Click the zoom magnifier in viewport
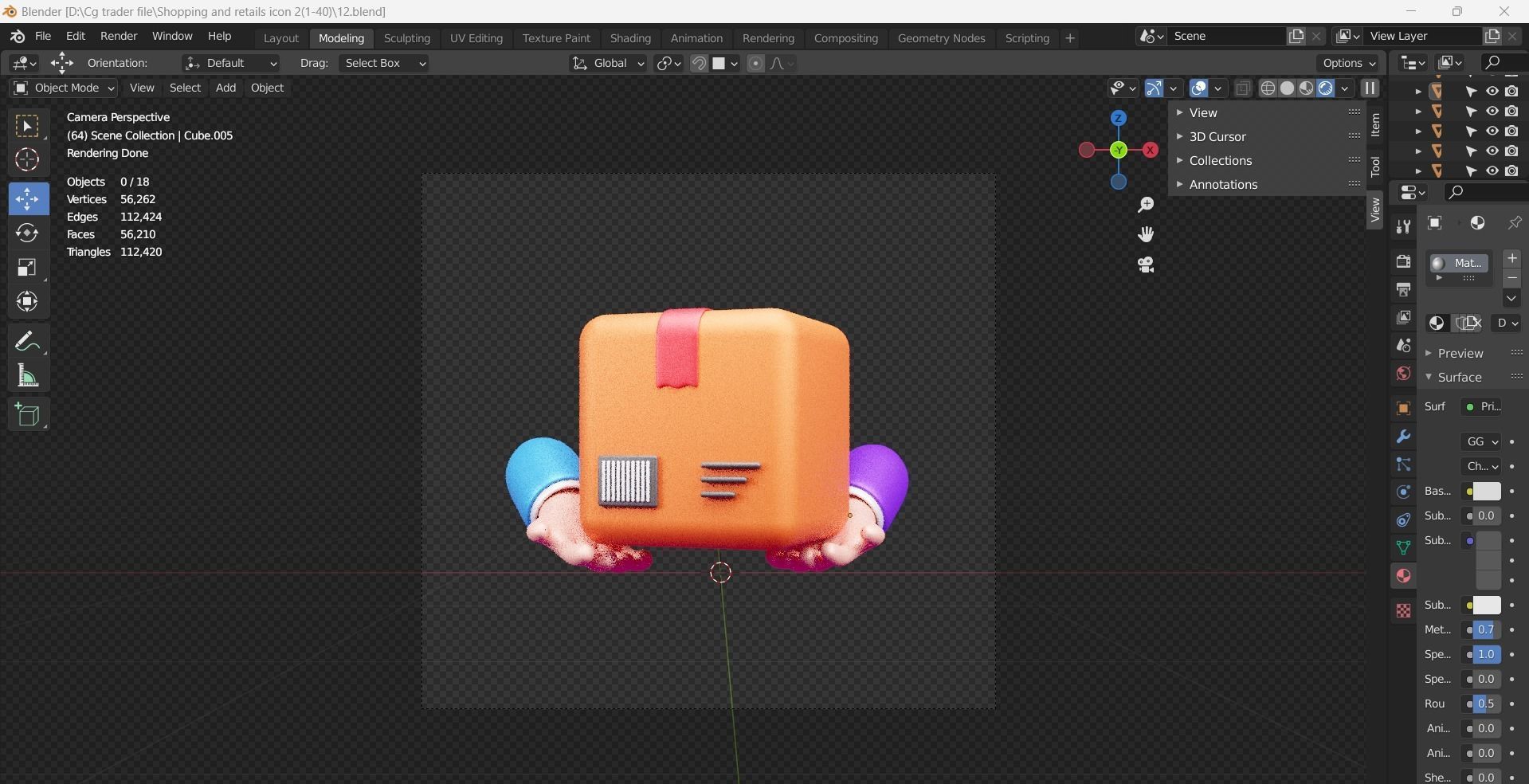The width and height of the screenshot is (1529, 784). [1146, 206]
